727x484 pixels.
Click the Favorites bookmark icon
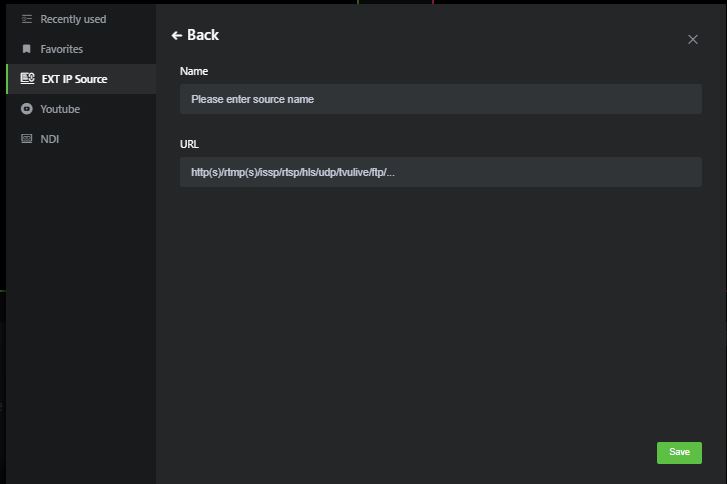(27, 49)
